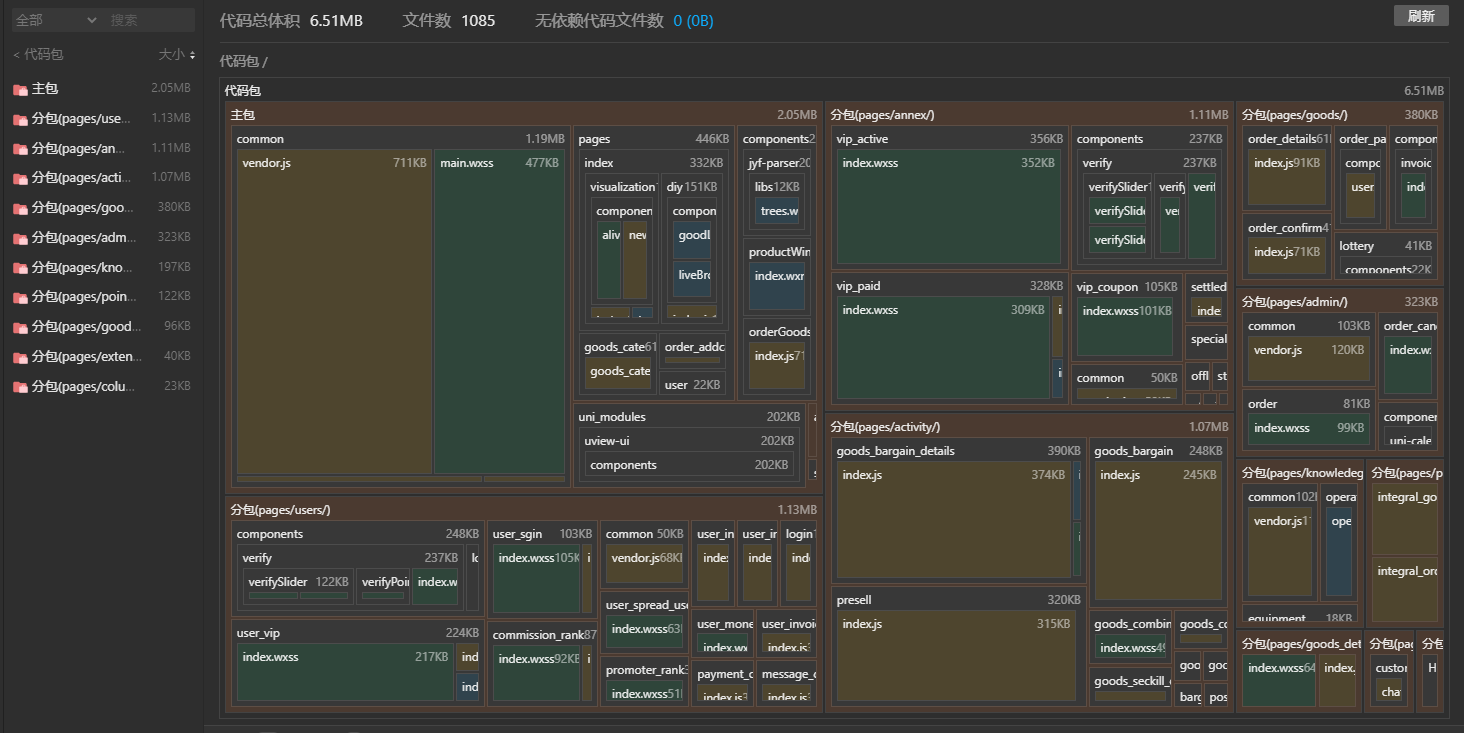Click admin vendor.js 120KB block
This screenshot has width=1464, height=733.
pos(1308,360)
